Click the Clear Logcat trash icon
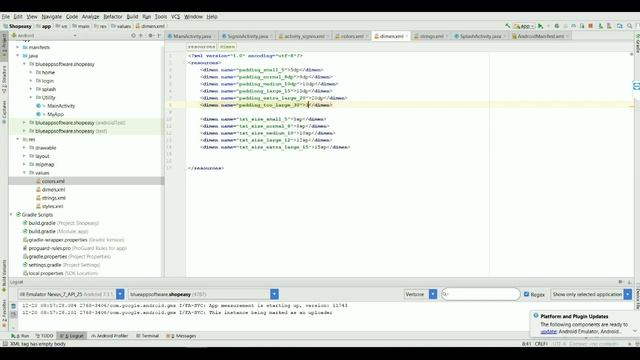 [13, 306]
